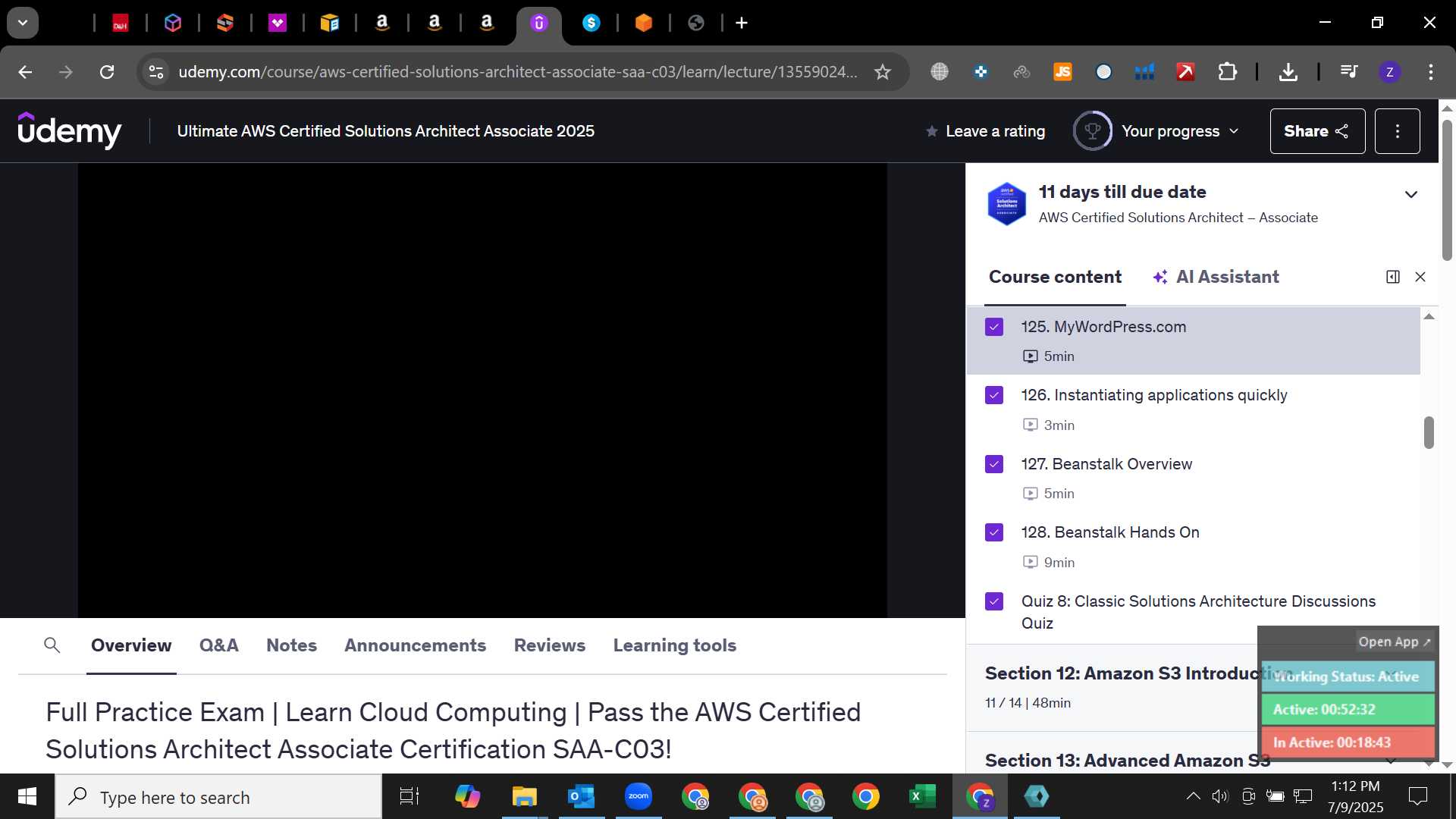Uncheck Quiz 8 completion checkbox

[x=994, y=601]
